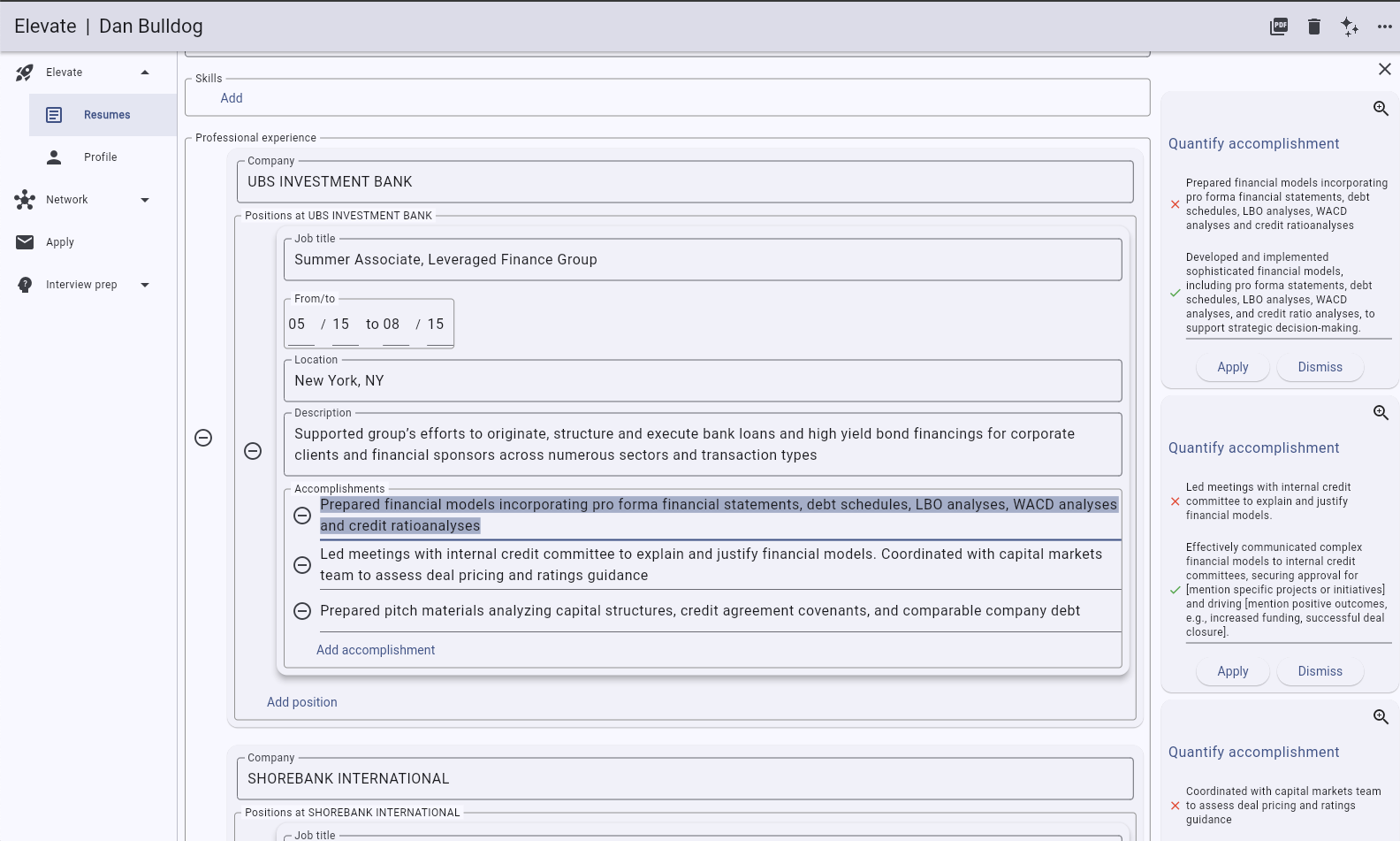Go to Profile in the sidebar
The width and height of the screenshot is (1400, 841).
(100, 157)
